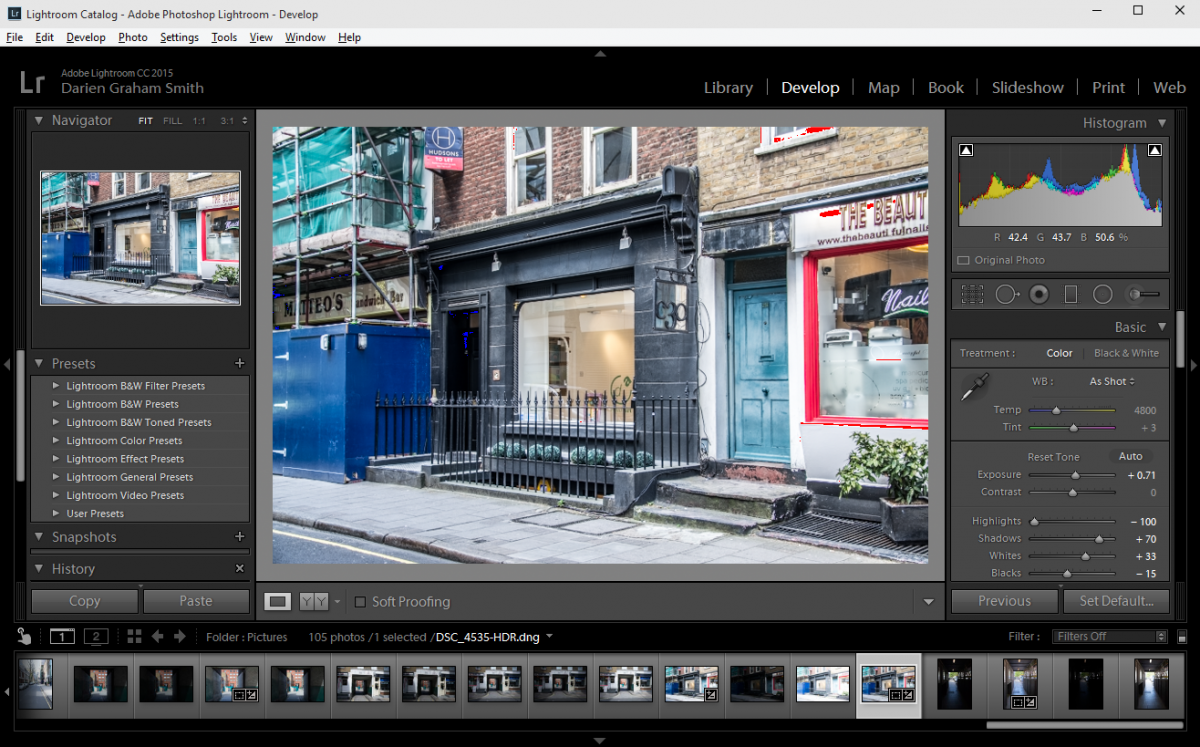
Task: Click the Auto tone button
Action: [x=1130, y=456]
